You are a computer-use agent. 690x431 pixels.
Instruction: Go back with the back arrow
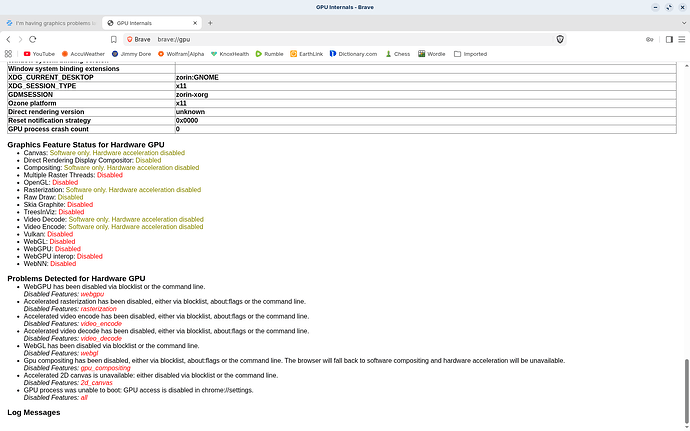pyautogui.click(x=8, y=40)
